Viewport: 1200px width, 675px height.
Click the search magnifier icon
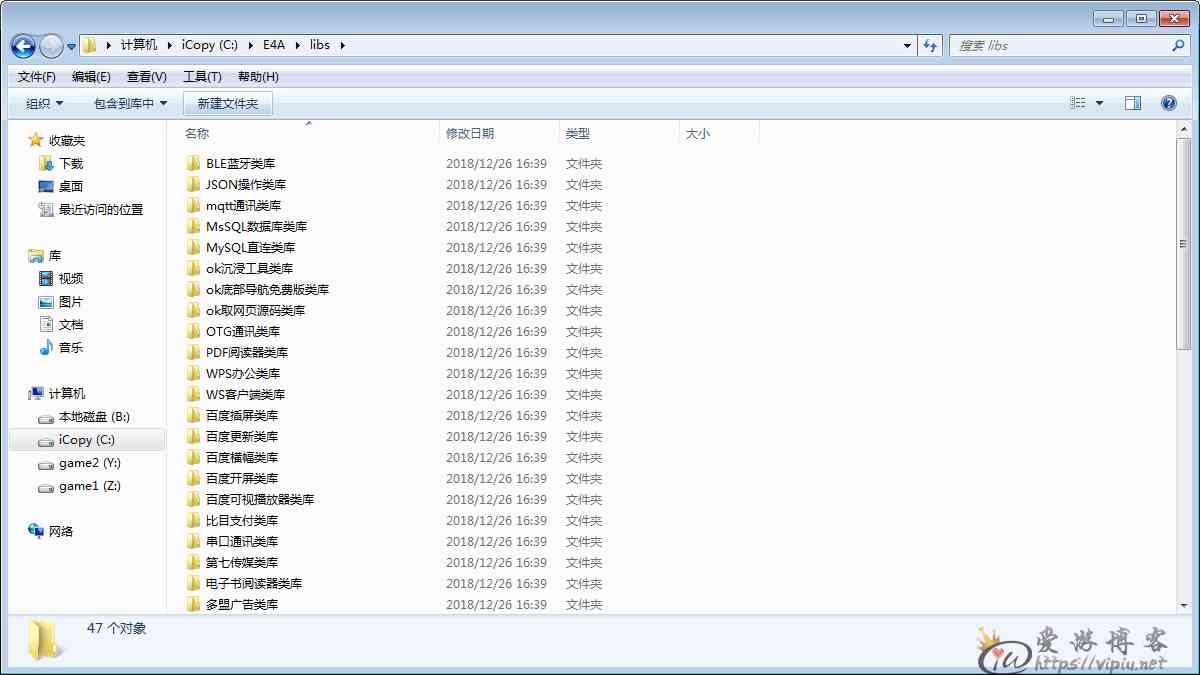1178,45
